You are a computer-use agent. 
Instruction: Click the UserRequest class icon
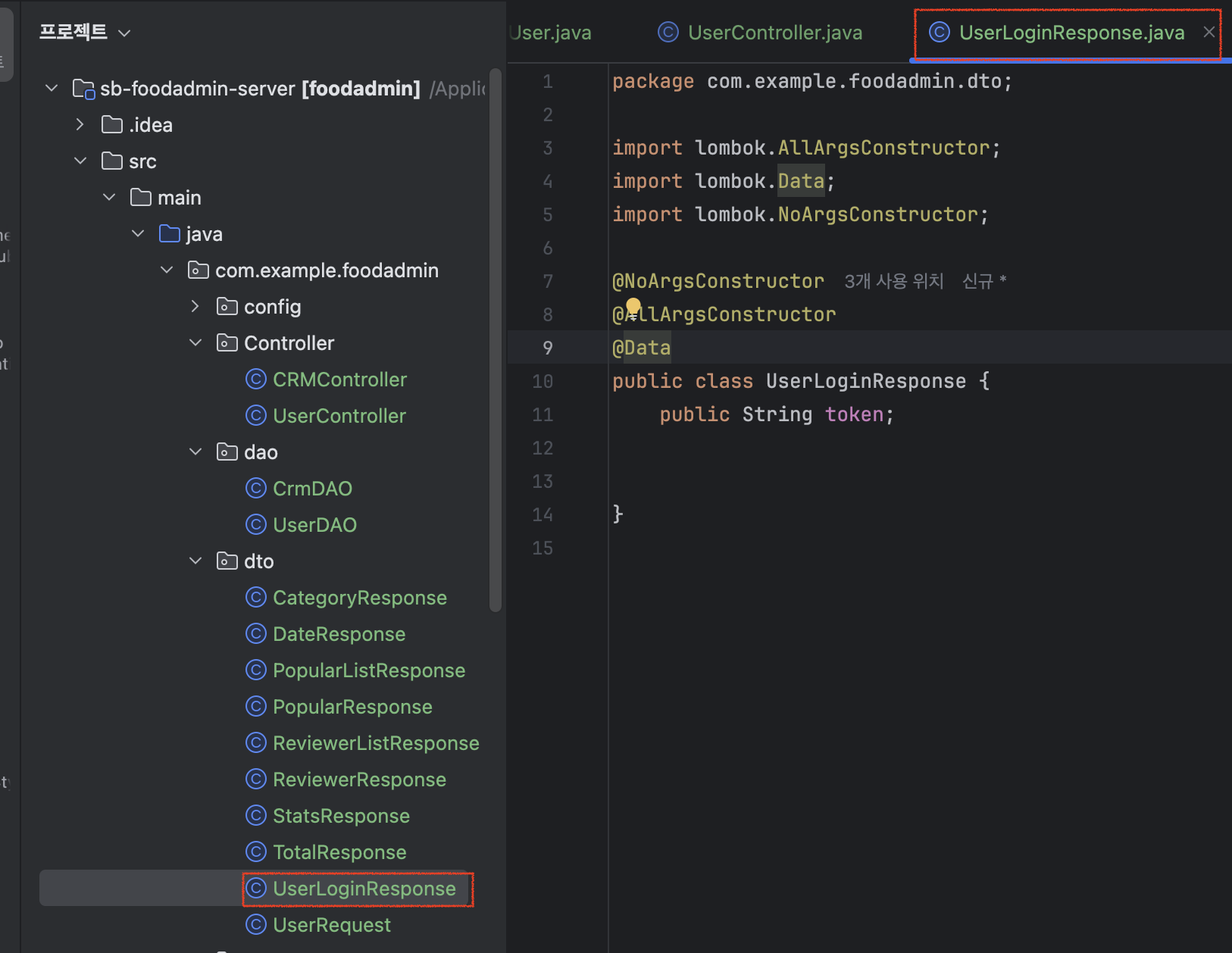tap(256, 924)
